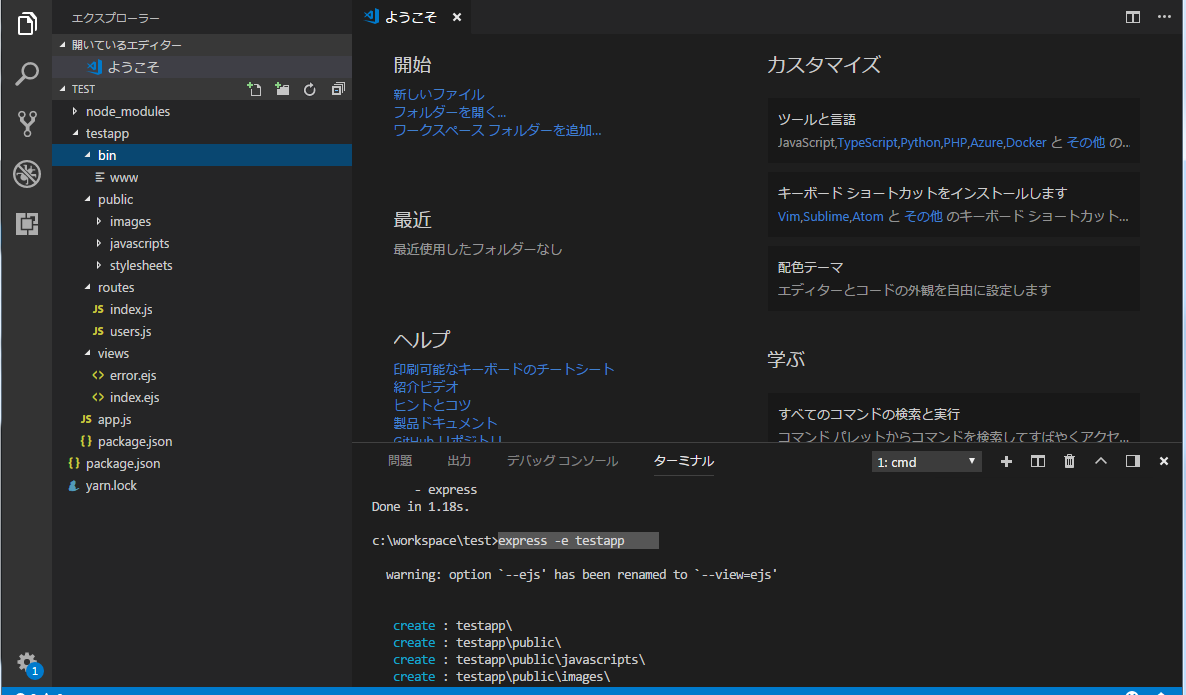The image size is (1186, 695).
Task: Open app.js in the file tree
Action: (114, 419)
